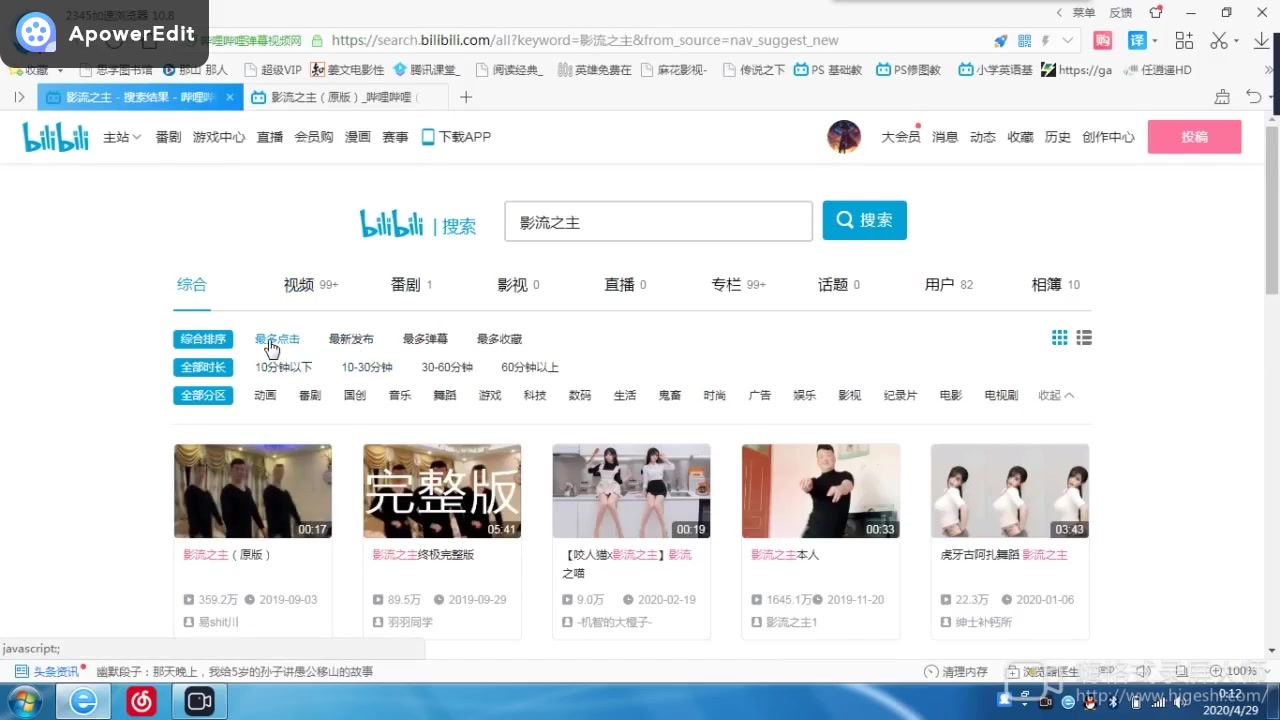Screen dimensions: 1280x720
Task: Open the 腾讯课堂 bookmark
Action: (427, 70)
